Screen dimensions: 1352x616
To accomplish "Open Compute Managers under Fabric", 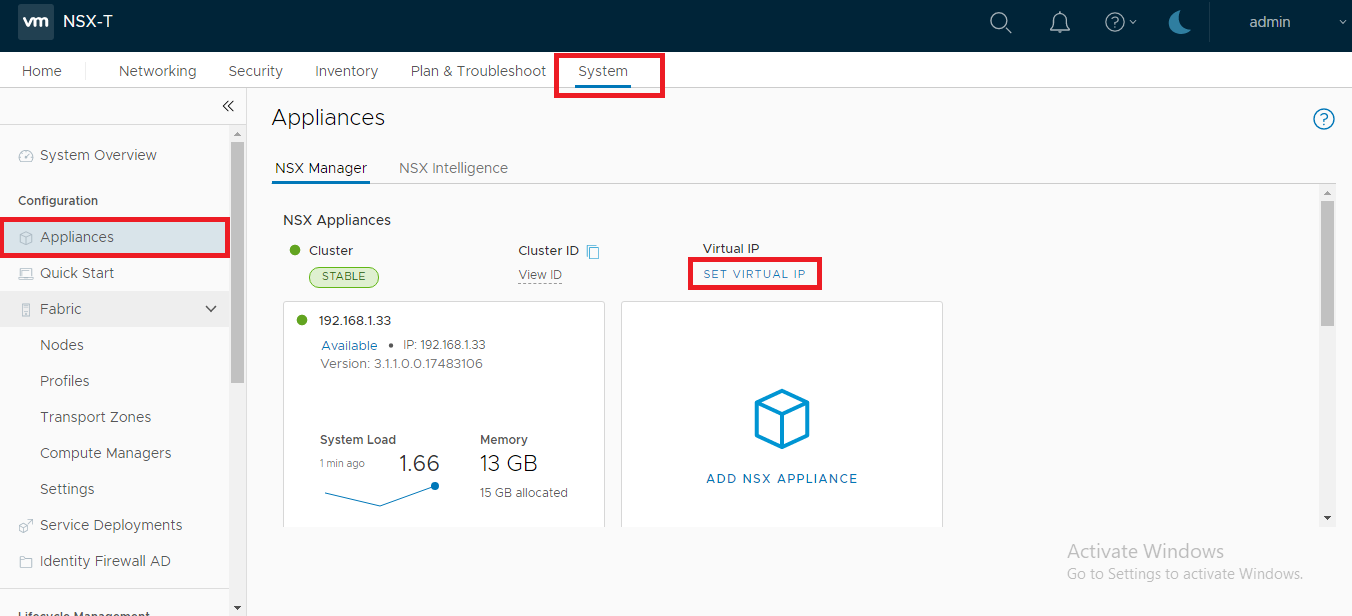I will click(106, 453).
